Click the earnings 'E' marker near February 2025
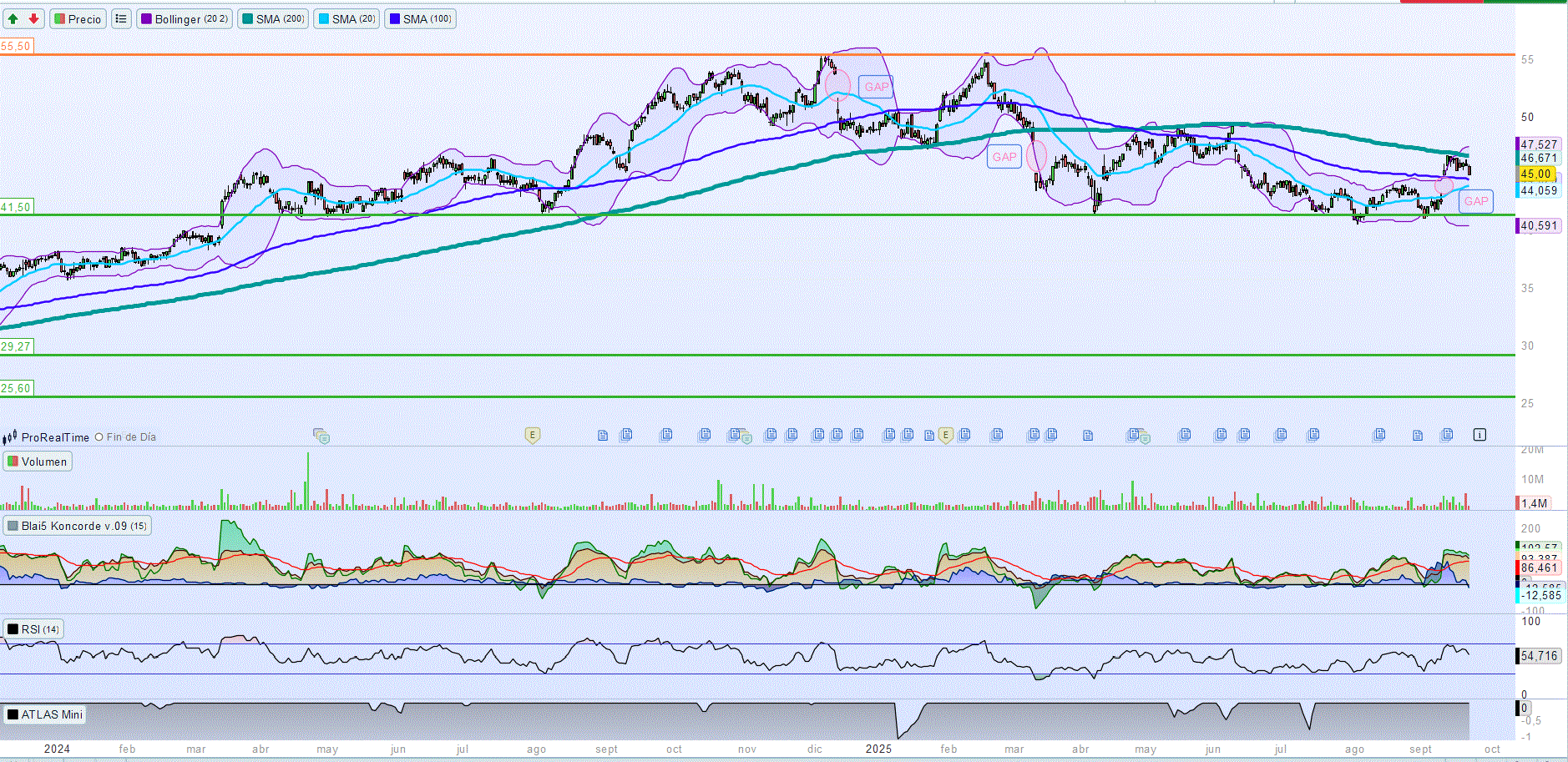The height and width of the screenshot is (762, 1568). tap(945, 435)
